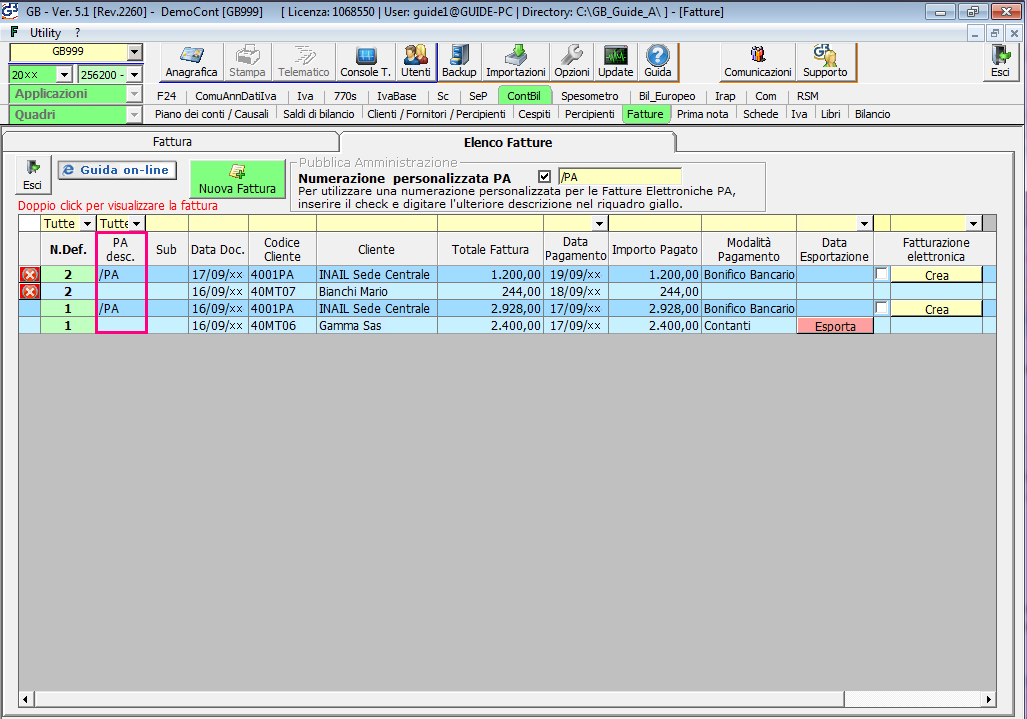Screen dimensions: 1027x719
Task: Open the Tutte filter above N.Def.
Action: tap(87, 223)
